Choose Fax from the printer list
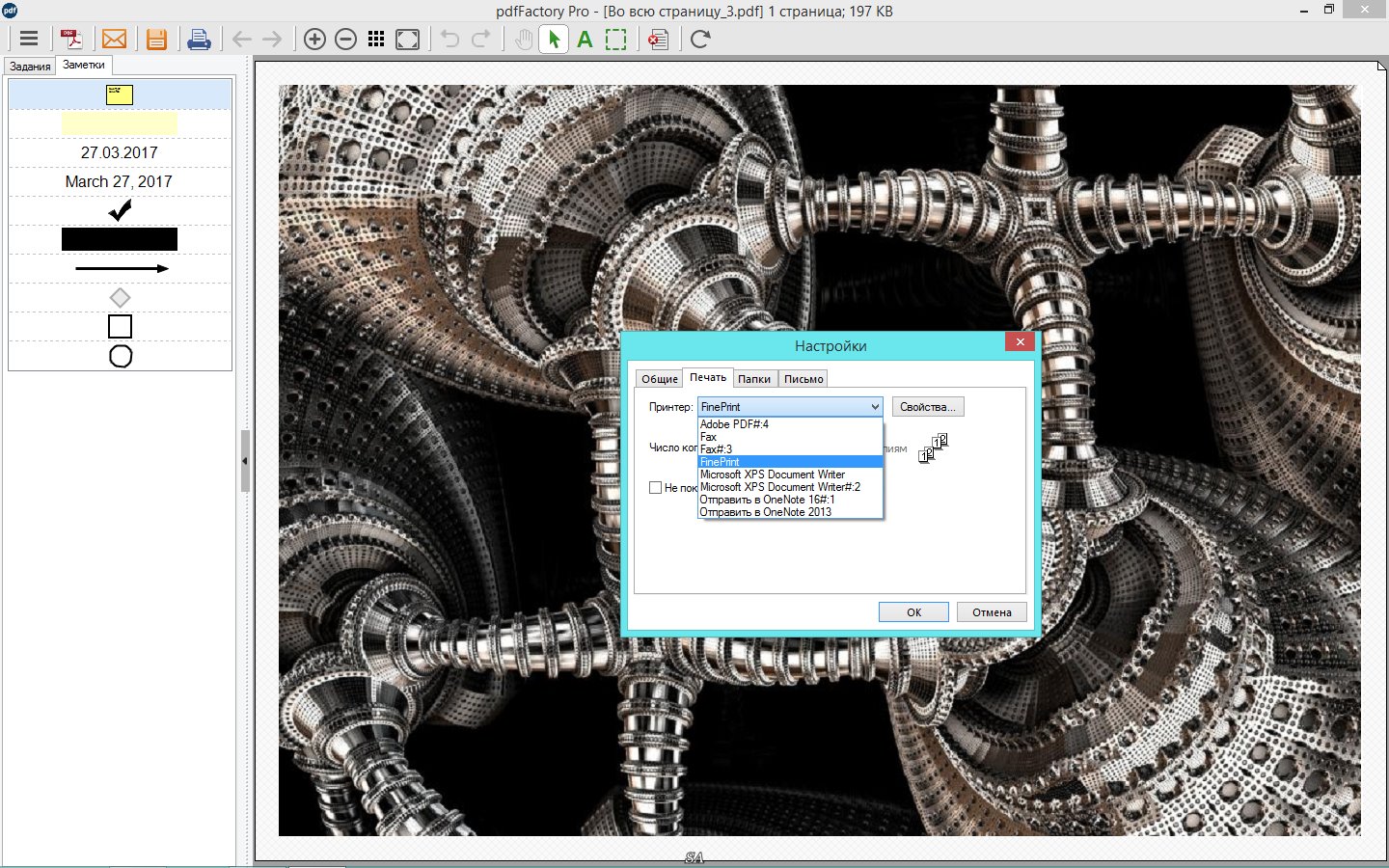1389x868 pixels. (x=790, y=437)
